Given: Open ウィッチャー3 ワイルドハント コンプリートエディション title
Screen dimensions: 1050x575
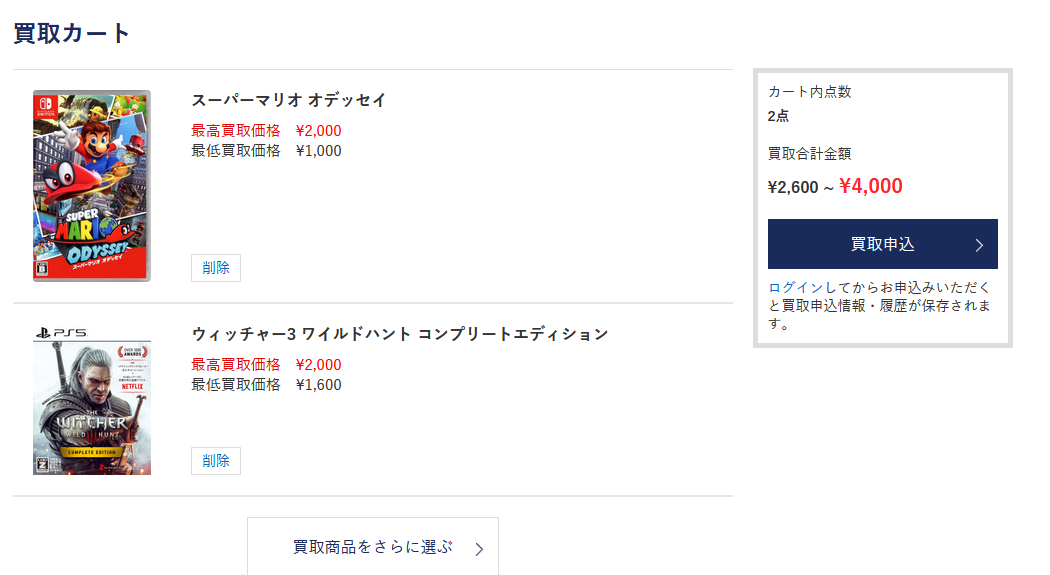Looking at the screenshot, I should click(399, 333).
